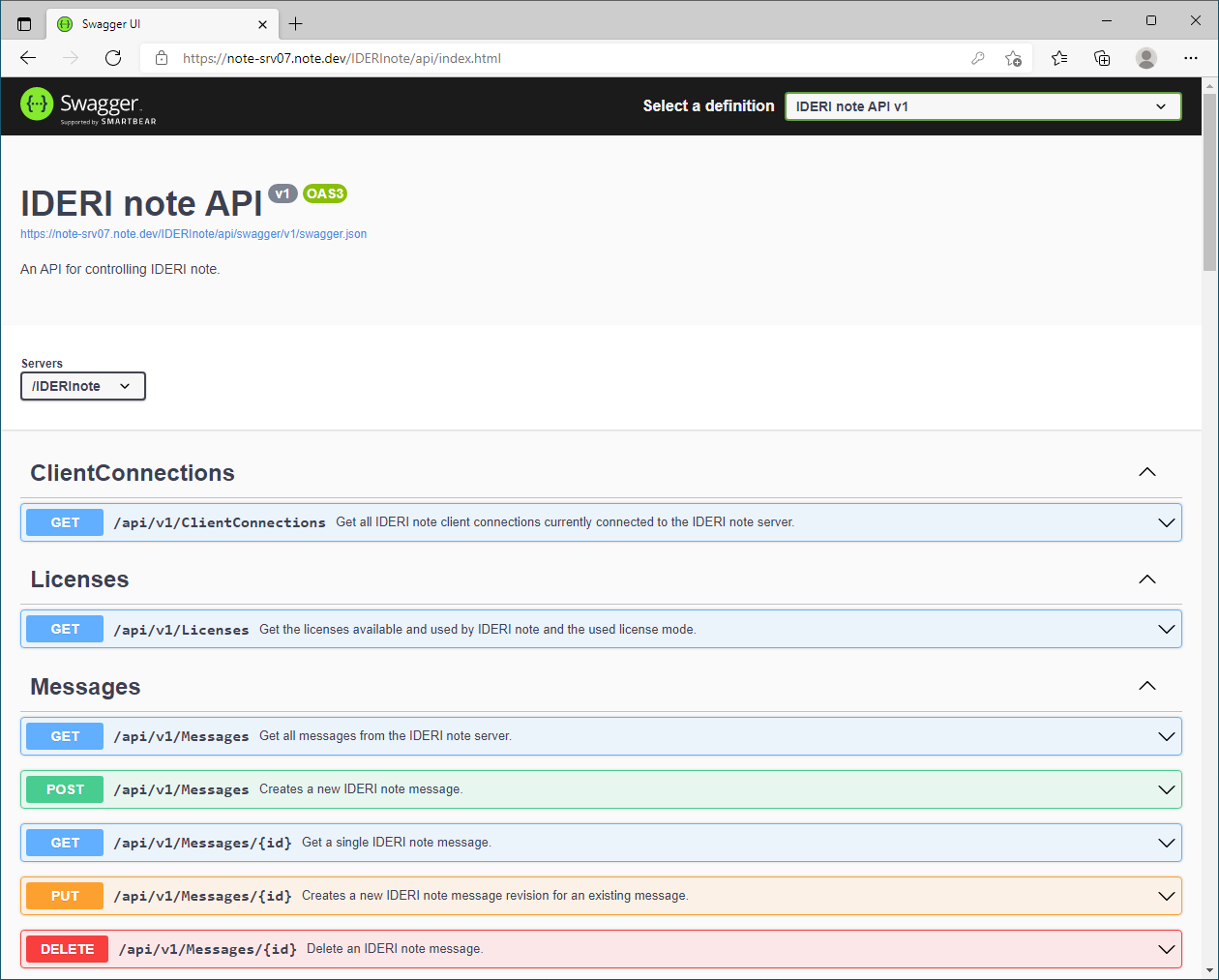Click the v1 version badge

point(282,193)
